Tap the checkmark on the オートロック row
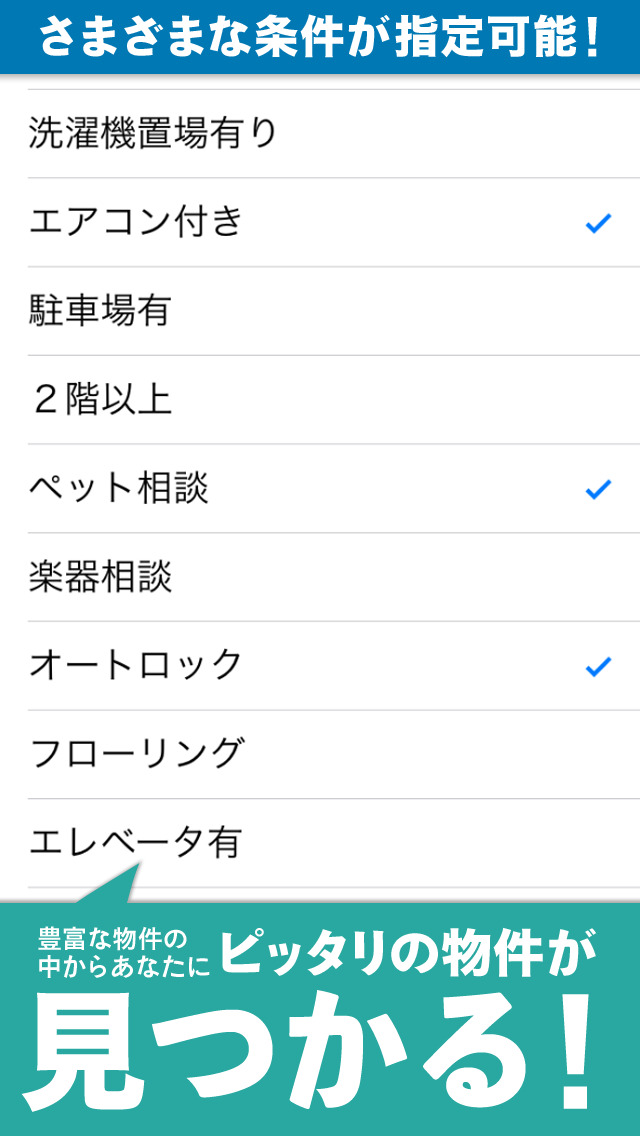Viewport: 640px width, 1136px height. [x=598, y=662]
